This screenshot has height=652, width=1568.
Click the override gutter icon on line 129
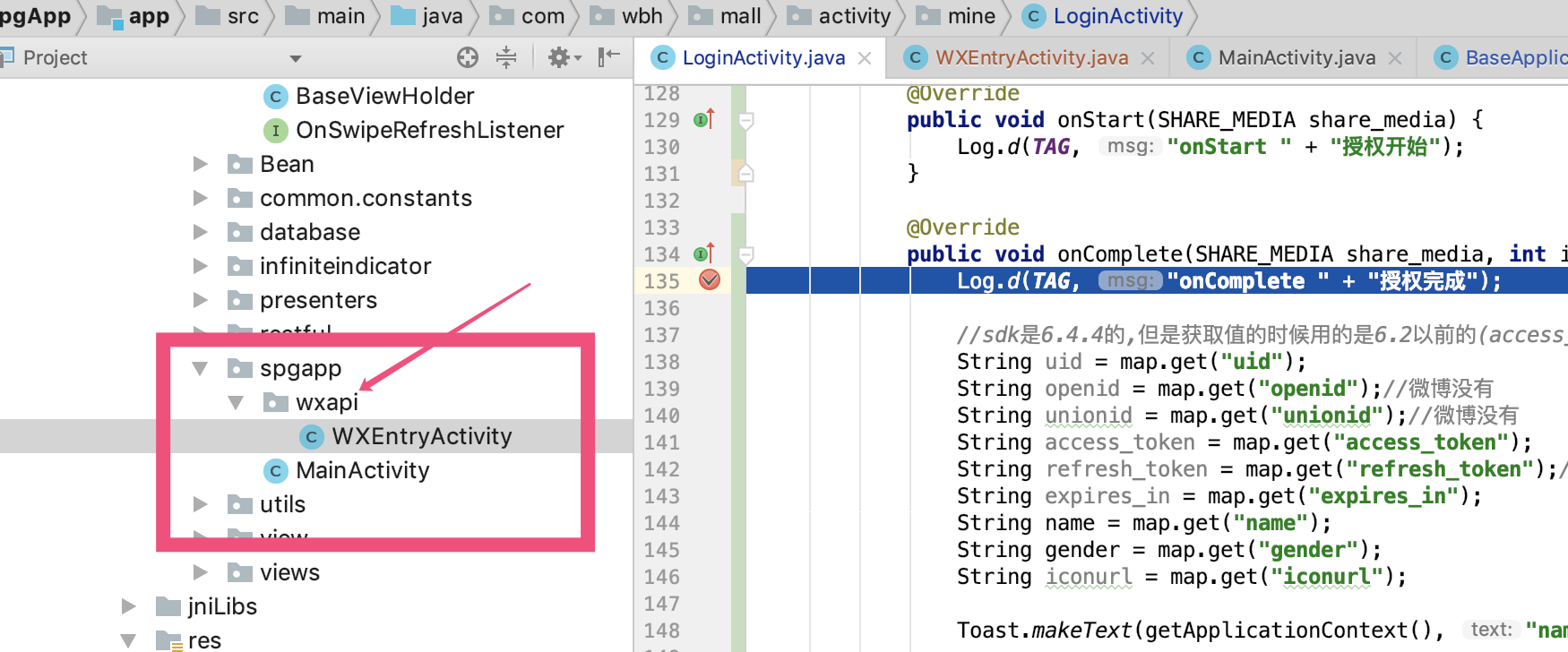(704, 119)
